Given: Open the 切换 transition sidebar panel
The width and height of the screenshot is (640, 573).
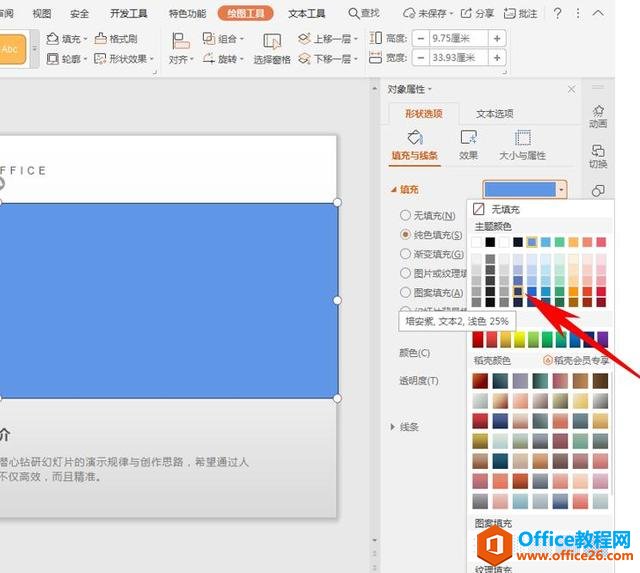Looking at the screenshot, I should pos(598,156).
